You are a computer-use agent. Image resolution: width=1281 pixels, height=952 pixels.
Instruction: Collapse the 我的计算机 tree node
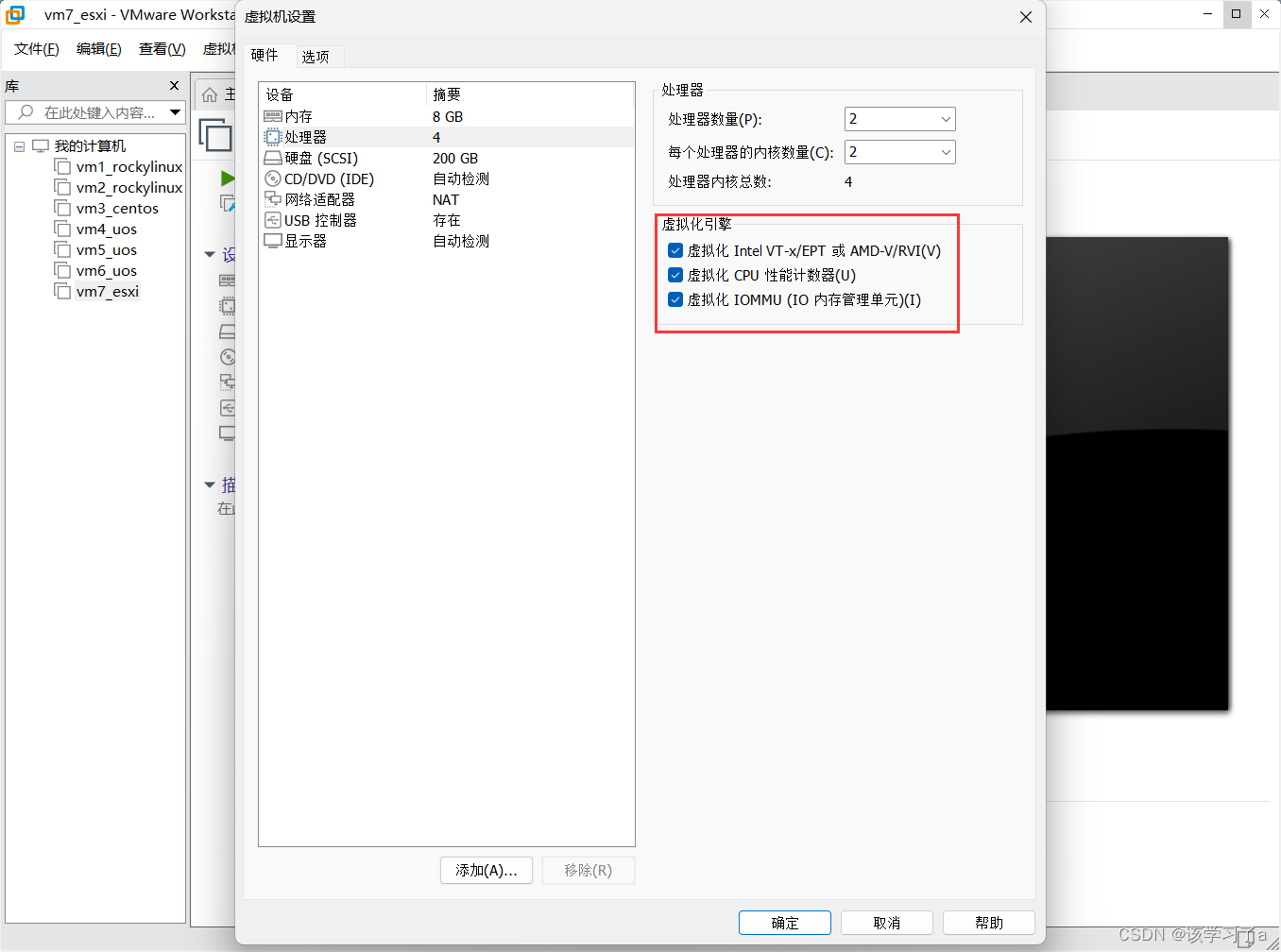click(x=19, y=146)
